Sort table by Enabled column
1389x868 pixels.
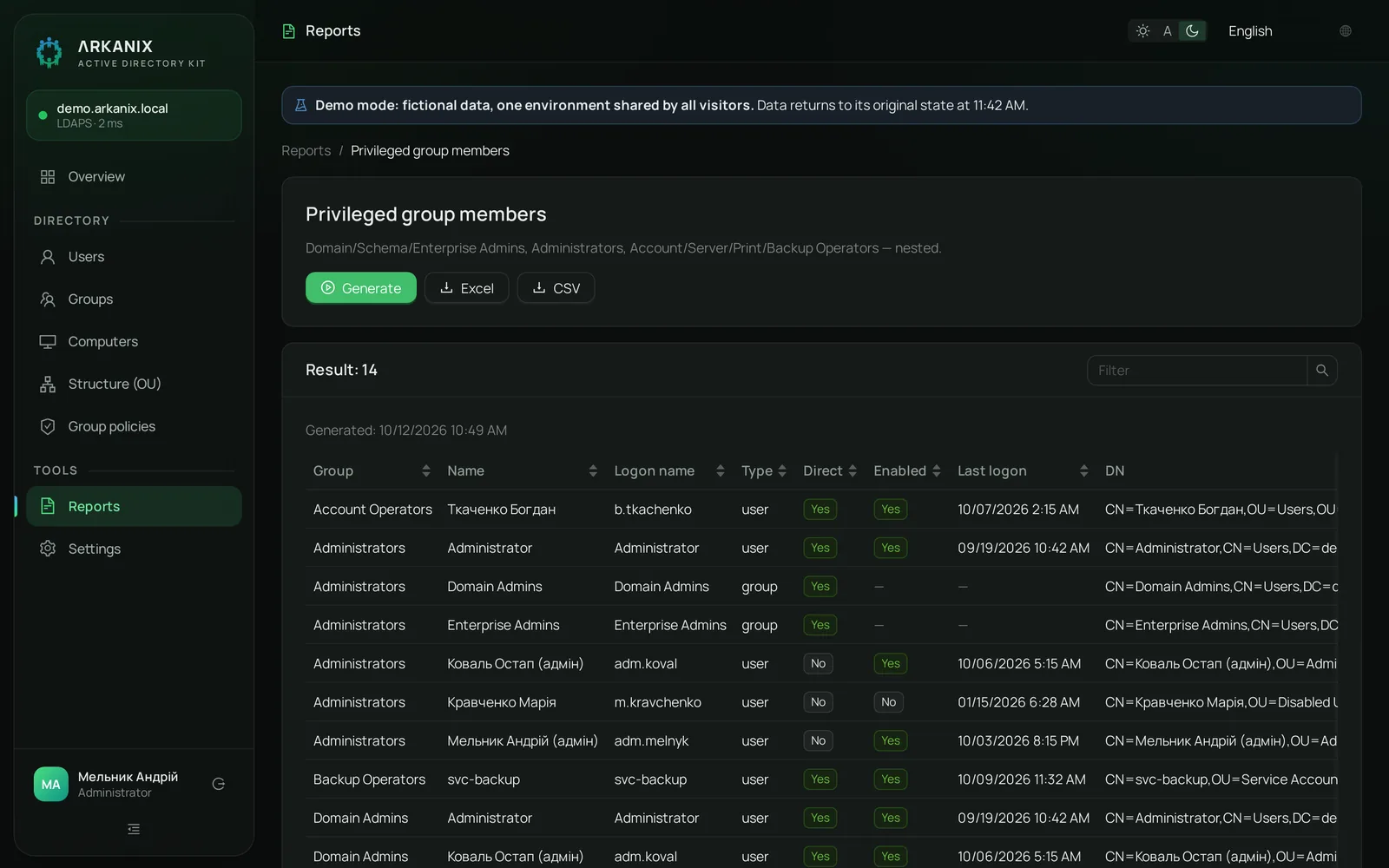(x=907, y=470)
